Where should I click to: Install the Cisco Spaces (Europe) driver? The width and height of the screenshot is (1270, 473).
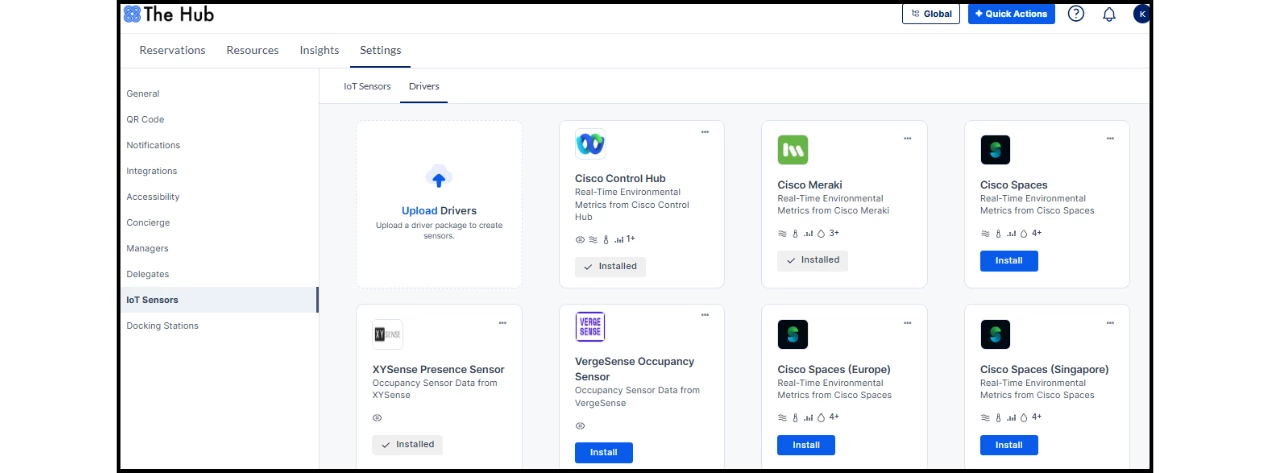point(806,445)
